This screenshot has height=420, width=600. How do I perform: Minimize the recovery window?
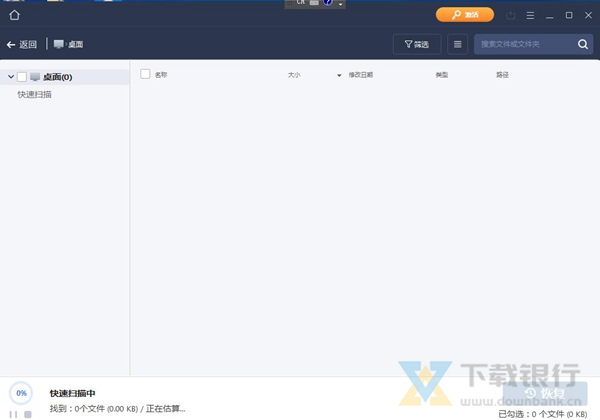[549, 16]
